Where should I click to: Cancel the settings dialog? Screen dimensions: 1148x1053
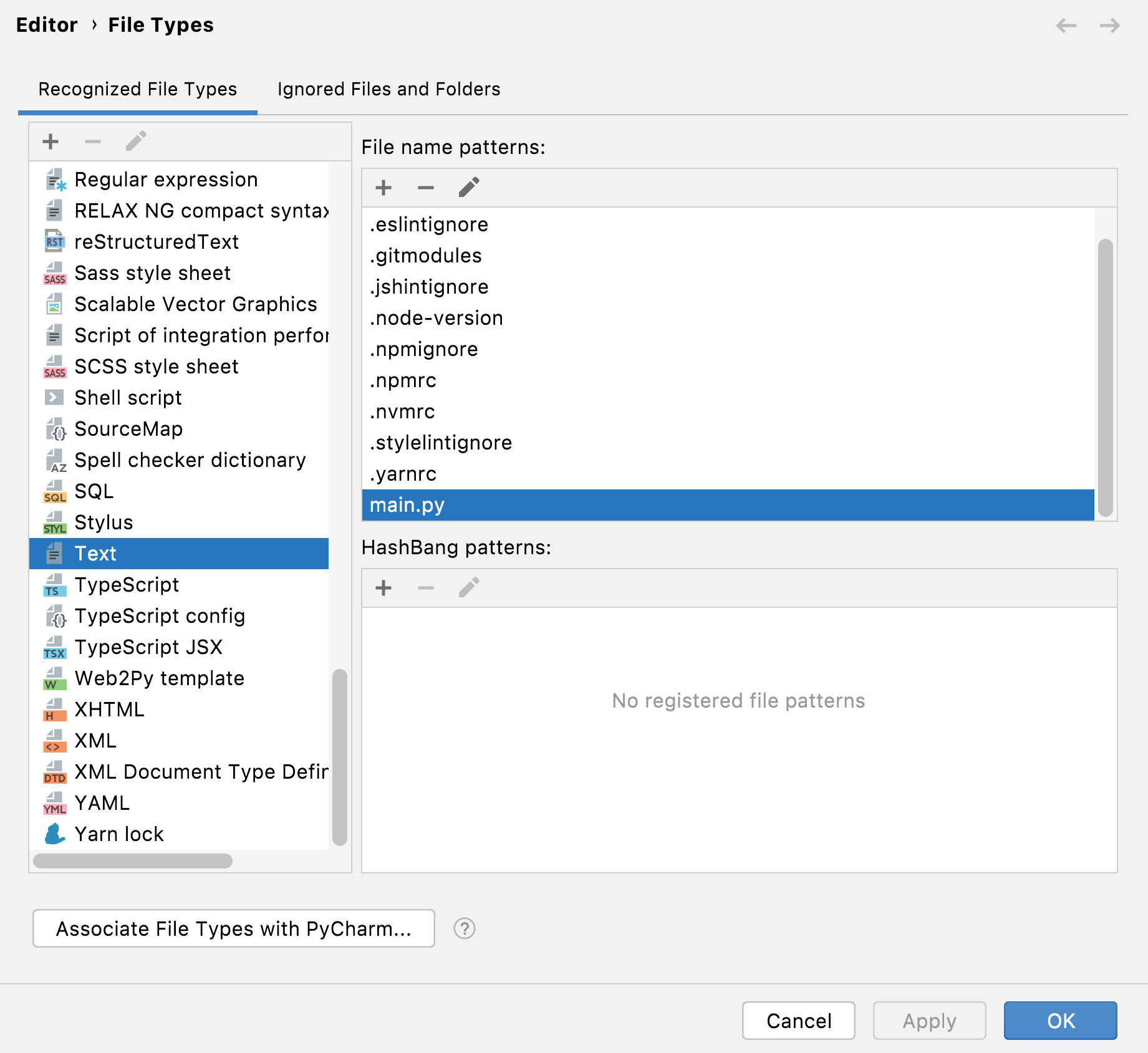(798, 1021)
